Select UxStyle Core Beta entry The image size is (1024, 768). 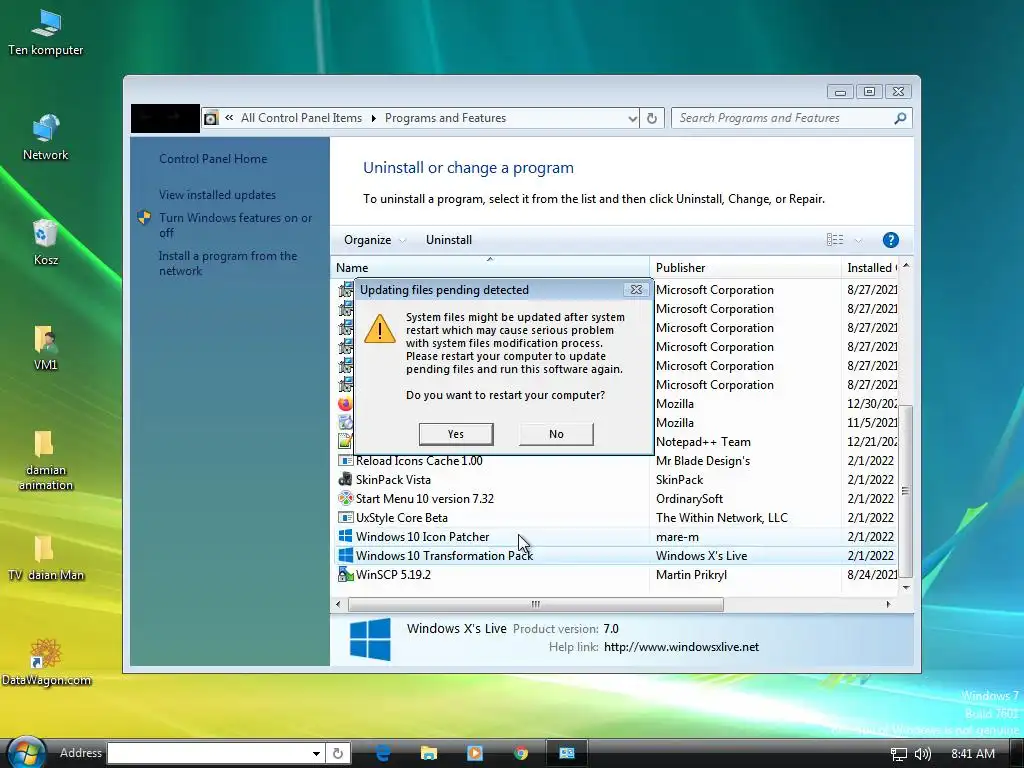point(402,517)
